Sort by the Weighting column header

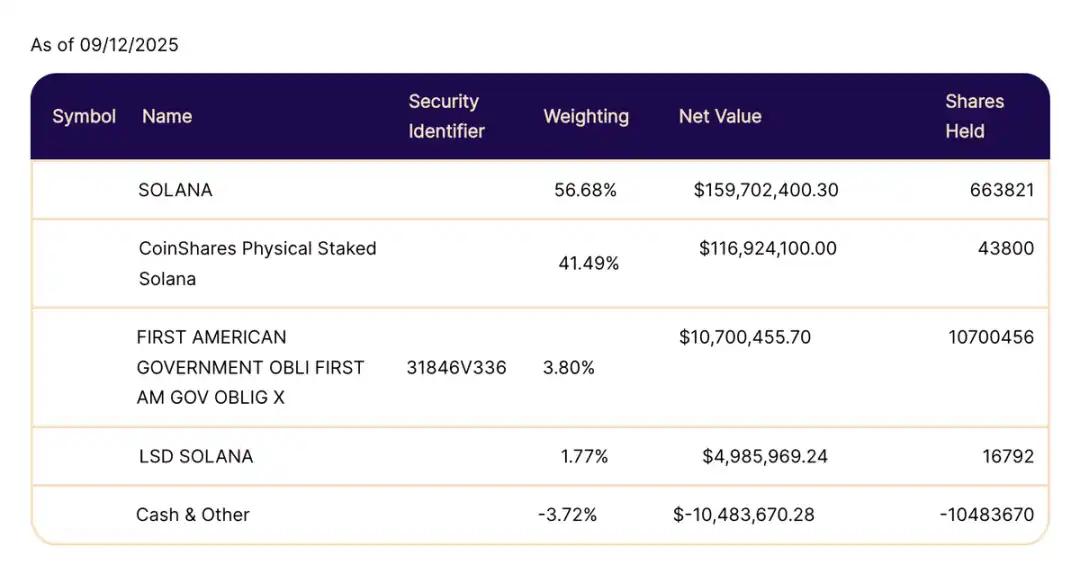[586, 116]
